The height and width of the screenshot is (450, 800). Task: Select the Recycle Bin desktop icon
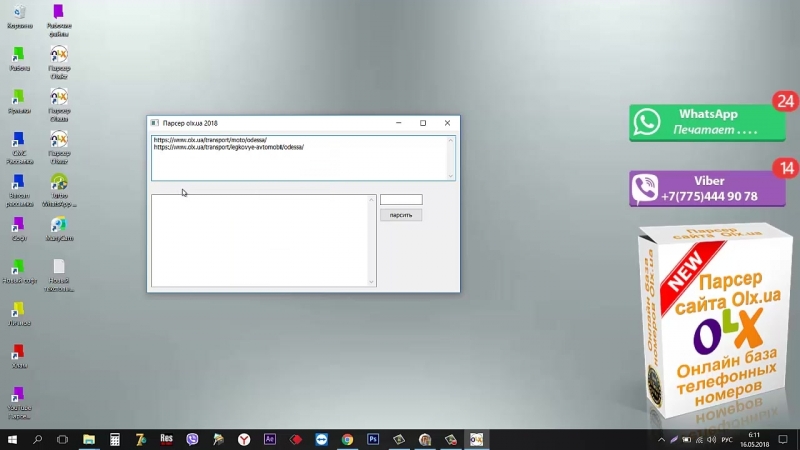[19, 16]
